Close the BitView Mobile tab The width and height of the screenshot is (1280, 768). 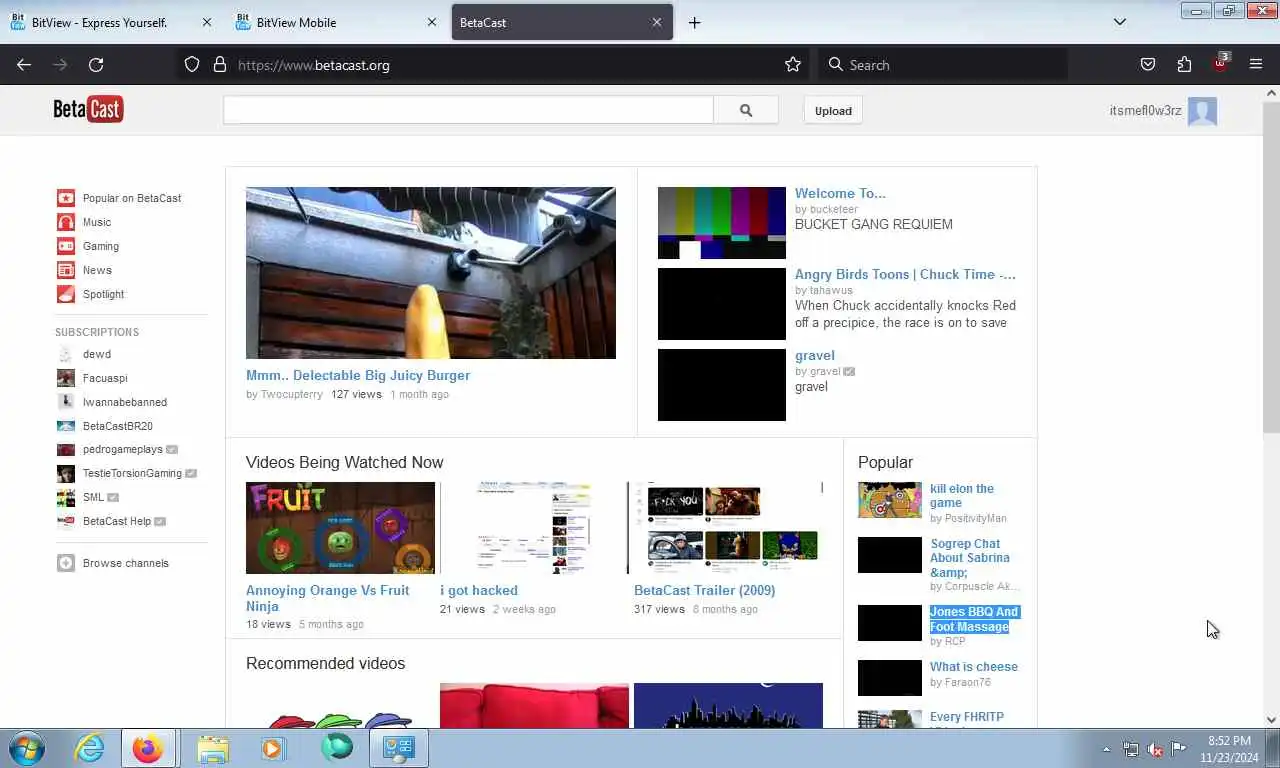pyautogui.click(x=432, y=22)
